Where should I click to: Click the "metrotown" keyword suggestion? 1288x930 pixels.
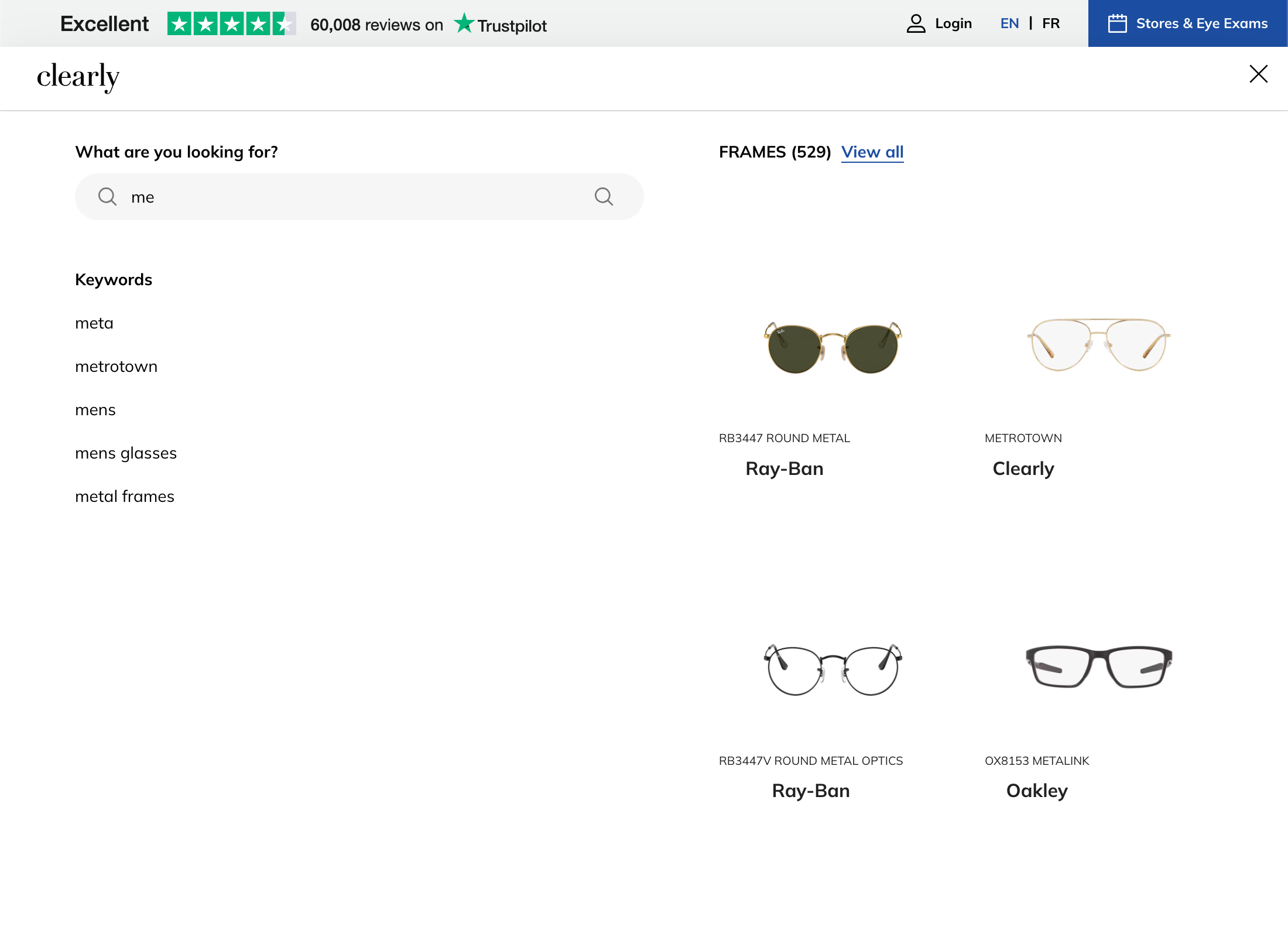tap(116, 366)
